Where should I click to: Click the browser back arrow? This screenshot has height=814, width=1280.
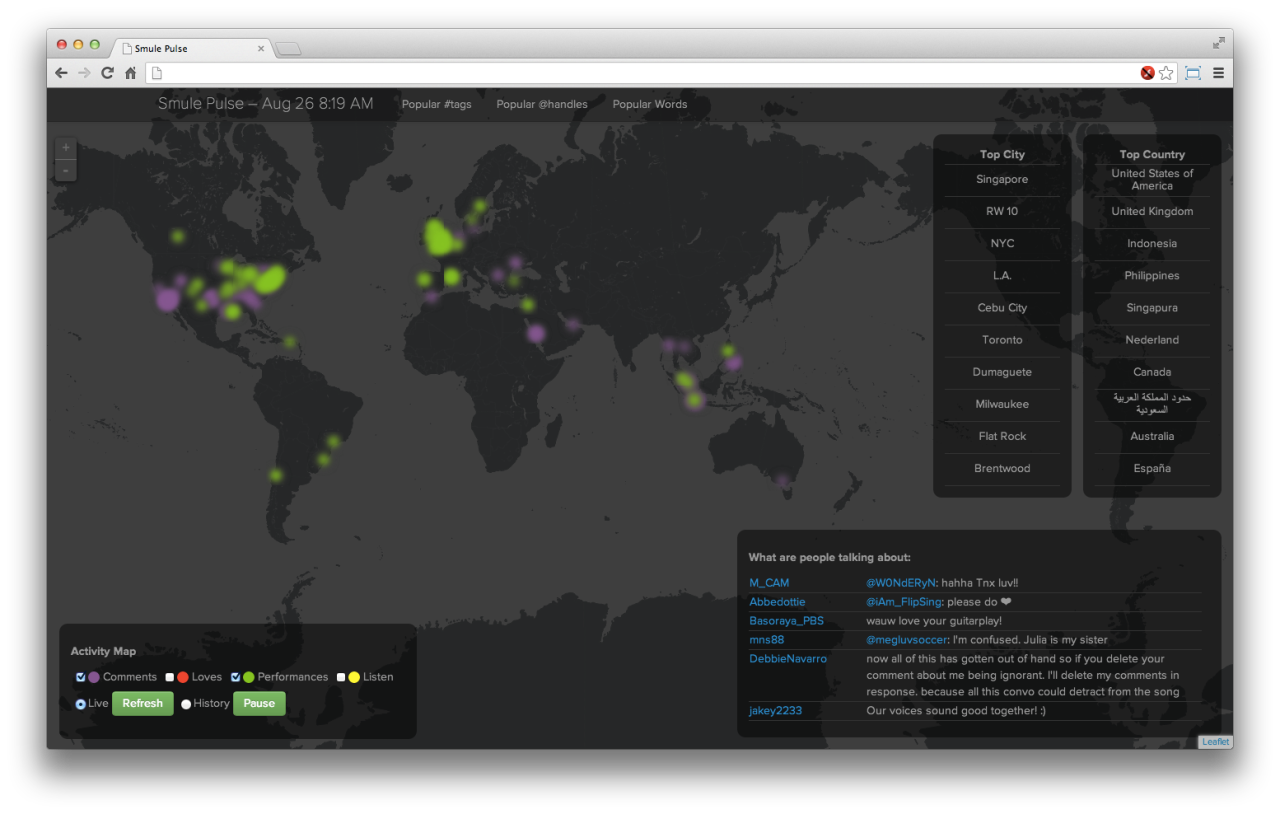[62, 73]
